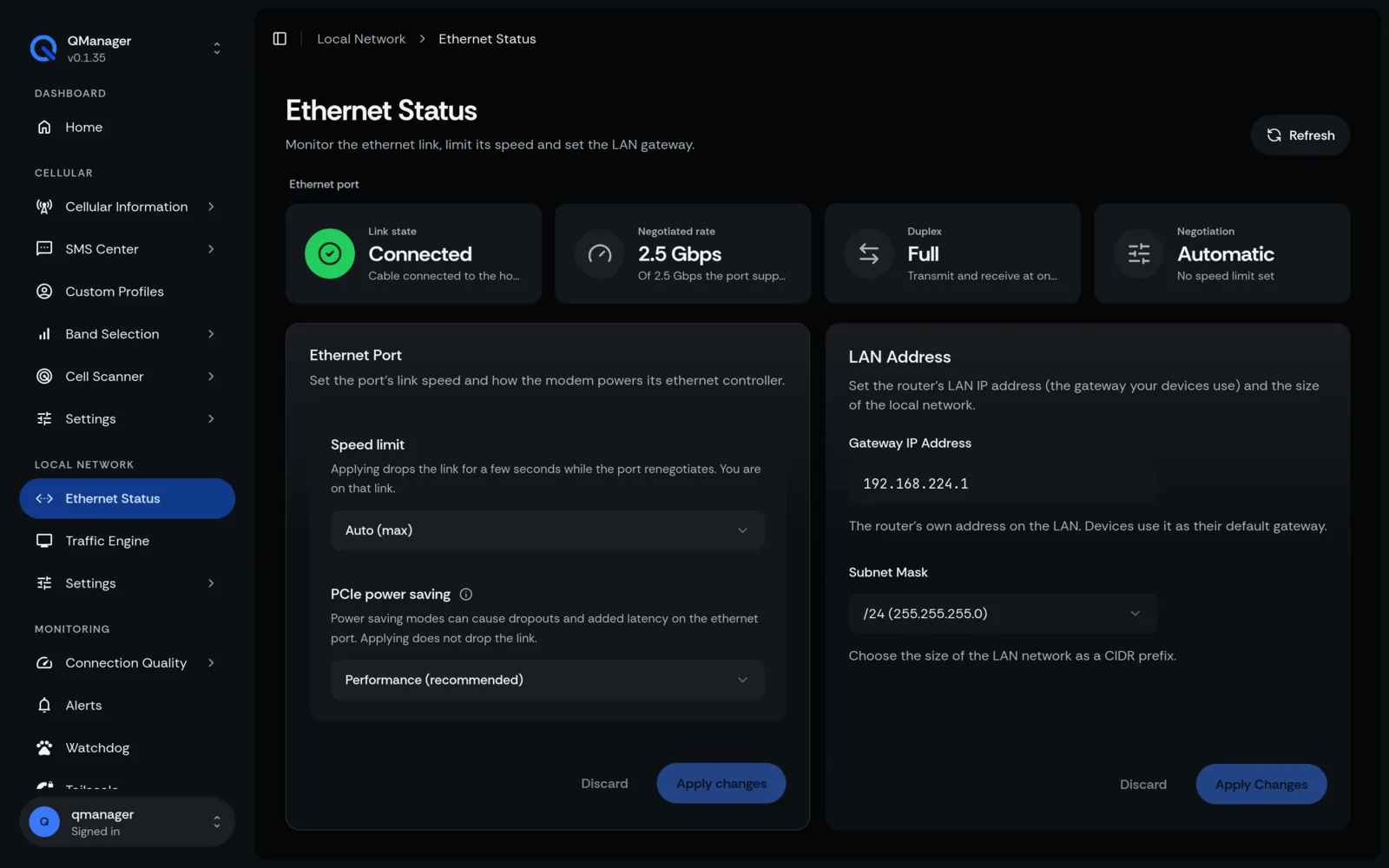Expand the Local Network Settings submenu
Image resolution: width=1389 pixels, height=868 pixels.
(211, 583)
